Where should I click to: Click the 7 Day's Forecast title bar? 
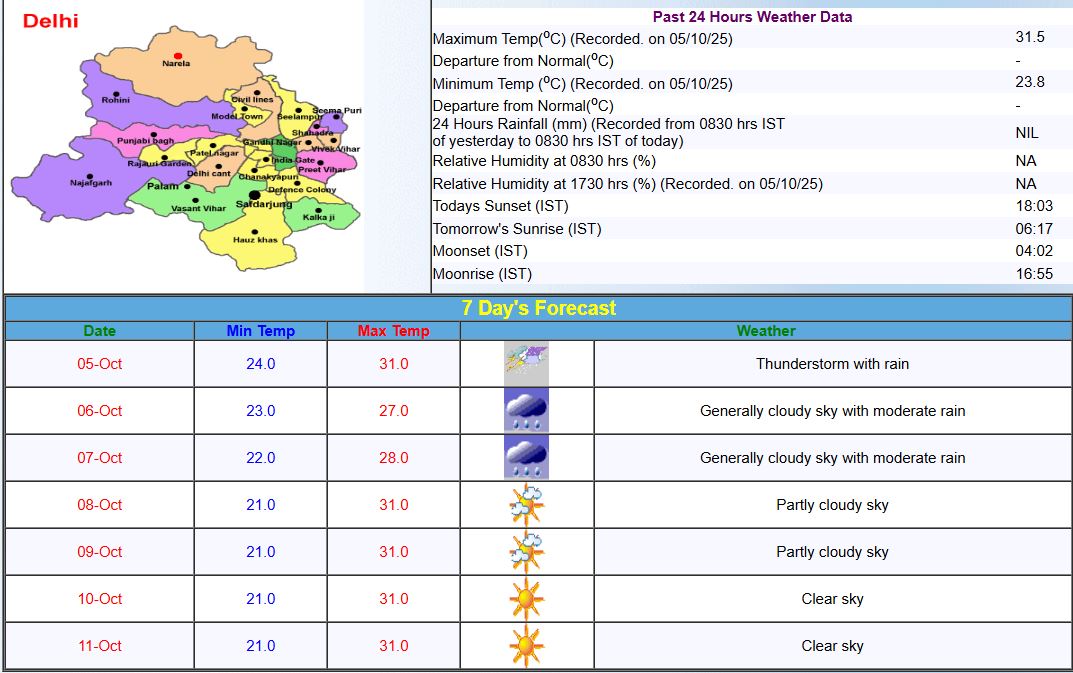(x=538, y=308)
